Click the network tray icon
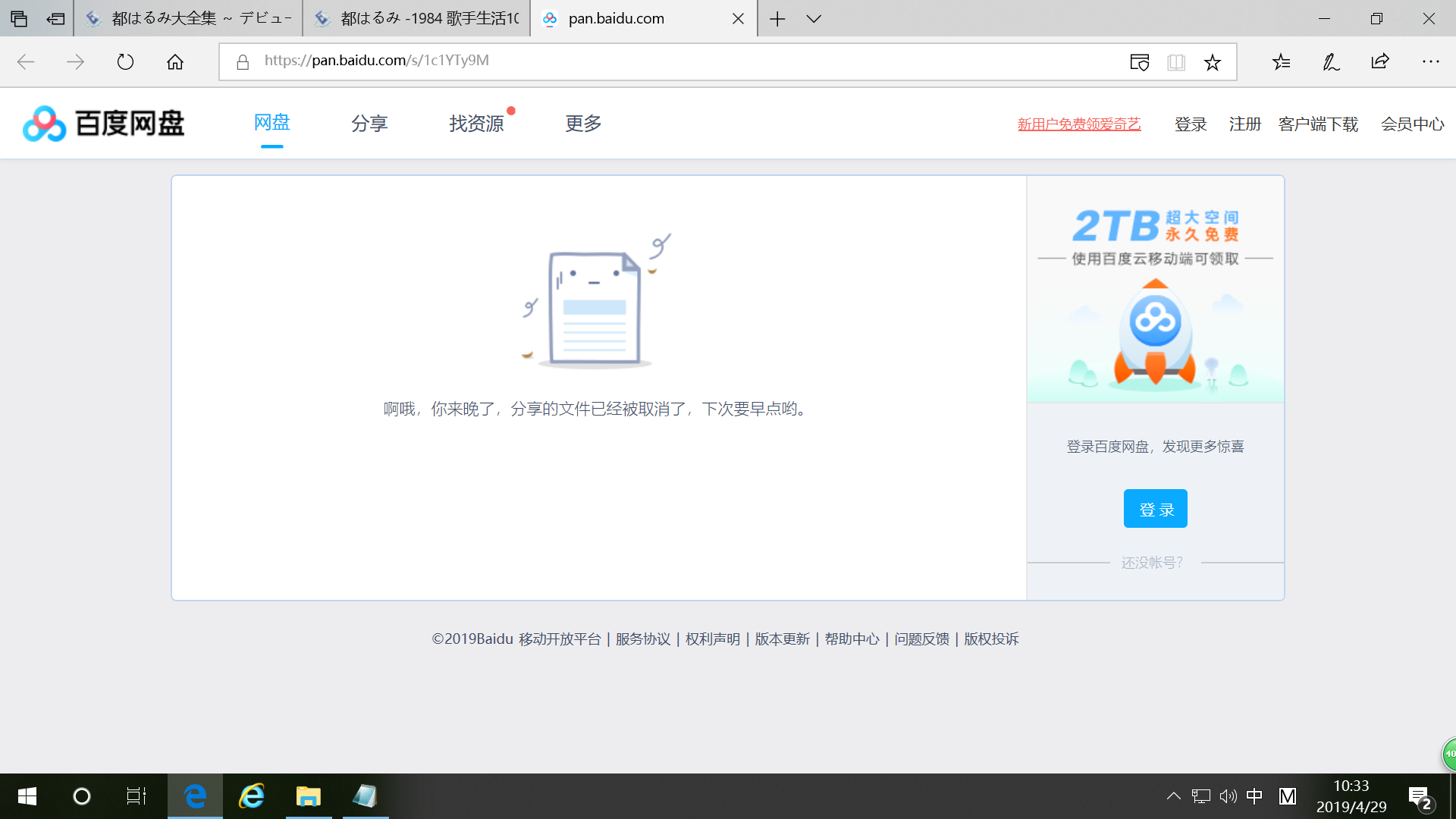 click(1200, 796)
